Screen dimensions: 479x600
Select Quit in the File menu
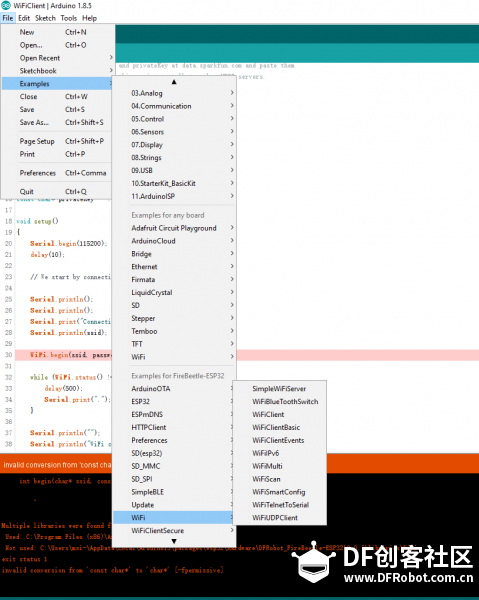point(57,192)
